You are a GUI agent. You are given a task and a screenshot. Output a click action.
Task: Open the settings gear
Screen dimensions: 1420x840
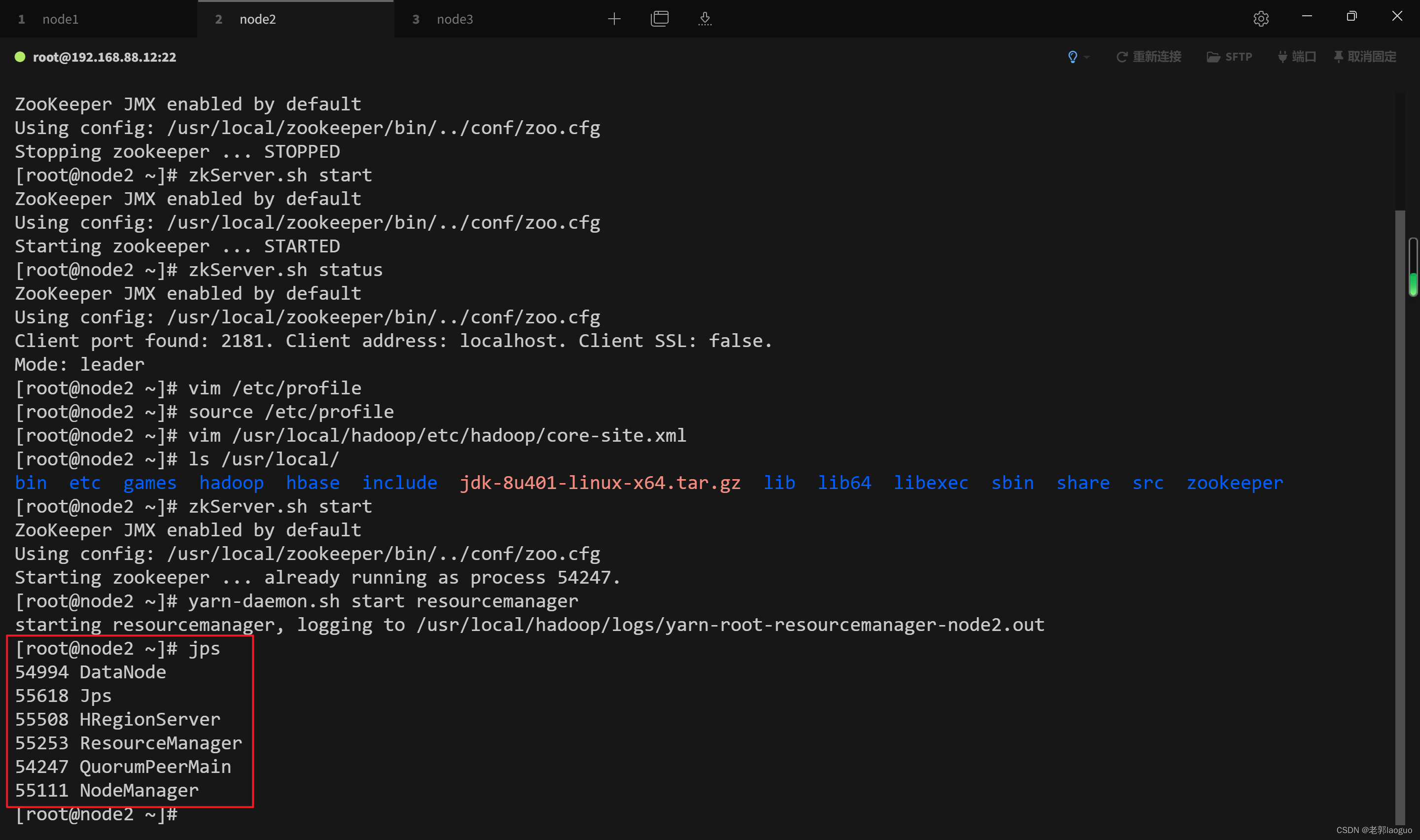click(1260, 19)
